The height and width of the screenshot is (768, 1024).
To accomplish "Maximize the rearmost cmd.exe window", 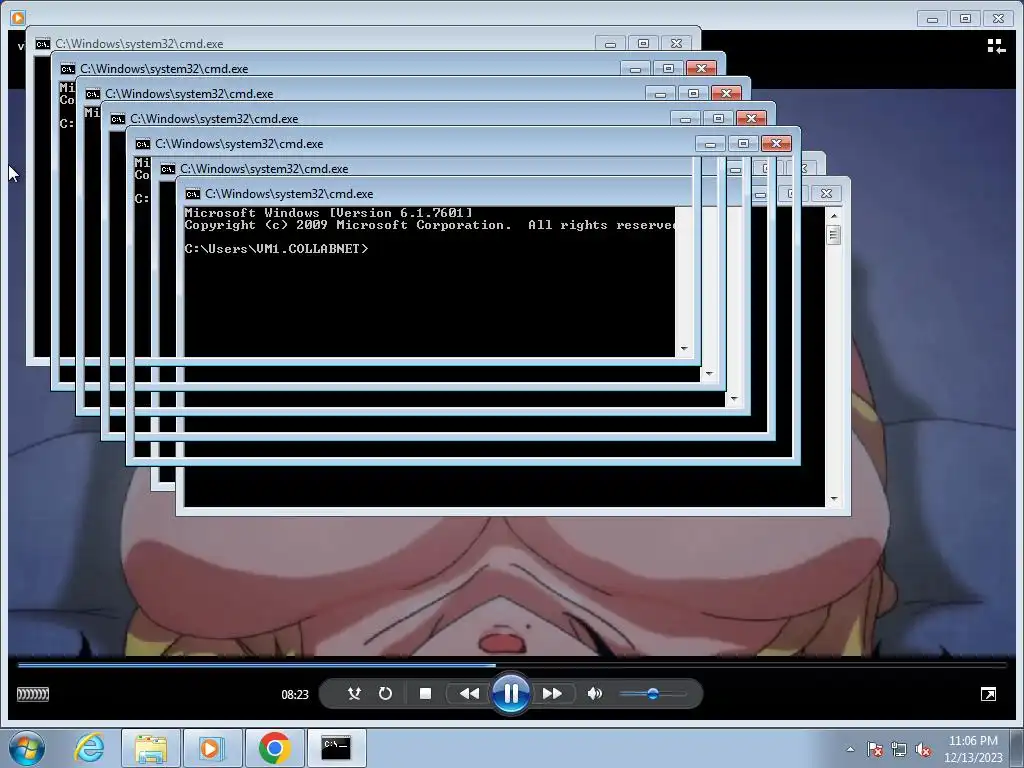I will click(643, 44).
